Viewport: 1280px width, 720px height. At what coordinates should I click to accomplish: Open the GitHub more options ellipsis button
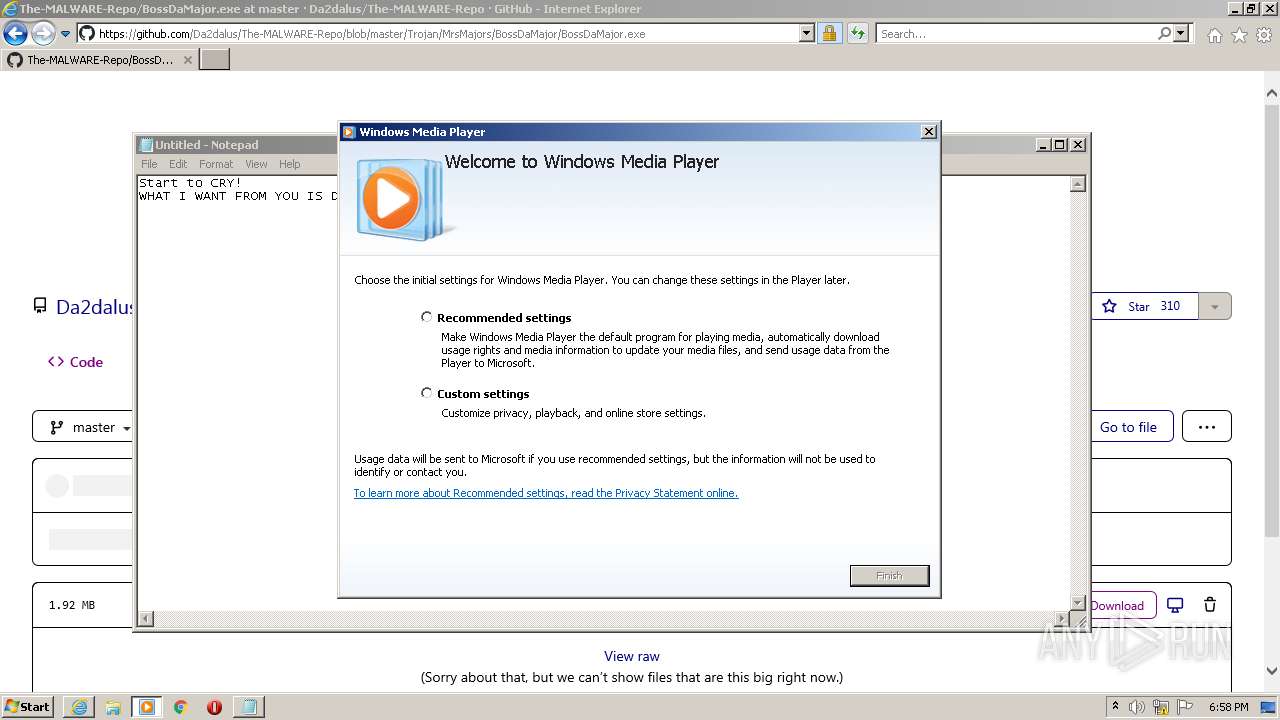click(x=1207, y=427)
